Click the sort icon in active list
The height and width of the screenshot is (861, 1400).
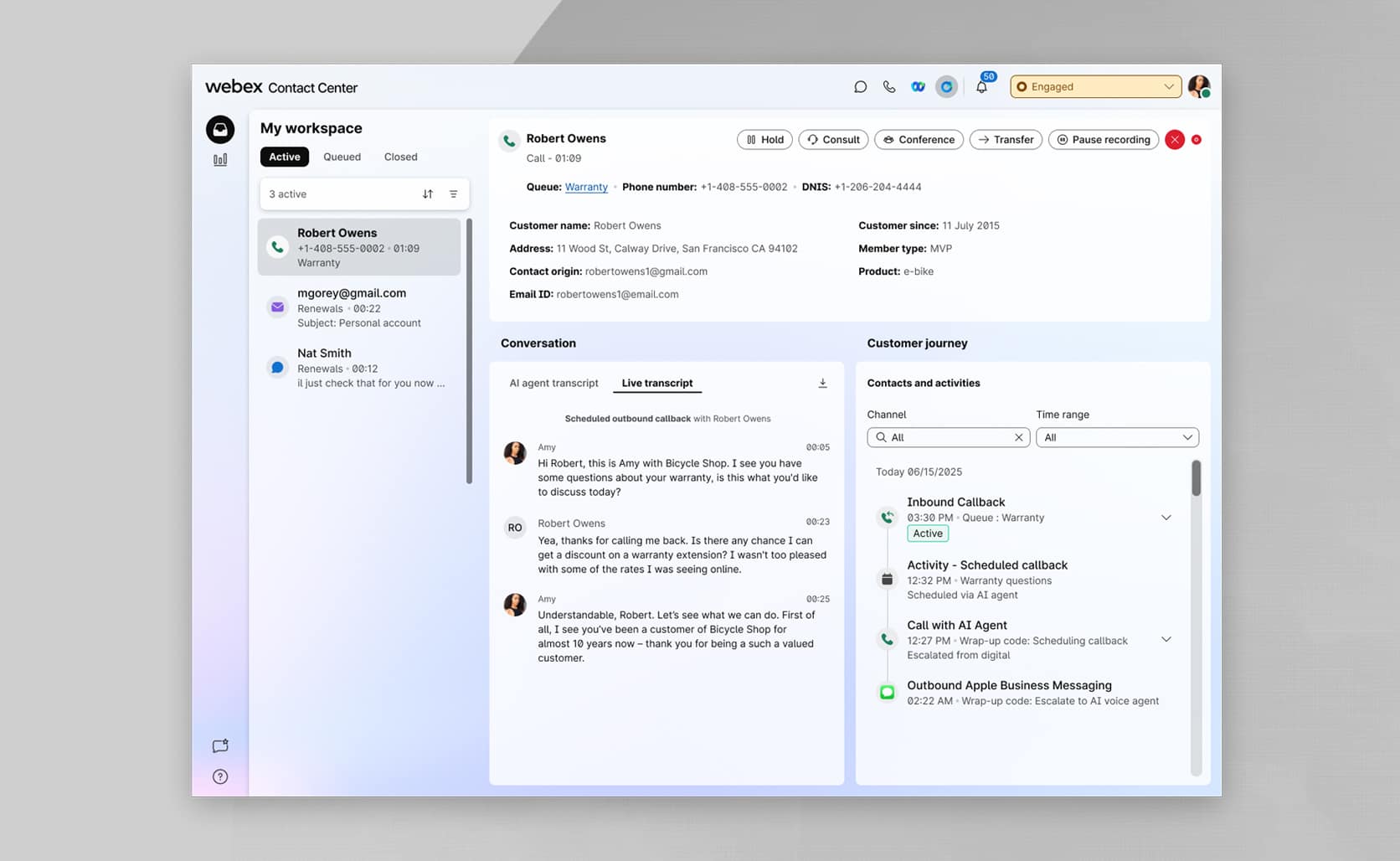point(428,194)
